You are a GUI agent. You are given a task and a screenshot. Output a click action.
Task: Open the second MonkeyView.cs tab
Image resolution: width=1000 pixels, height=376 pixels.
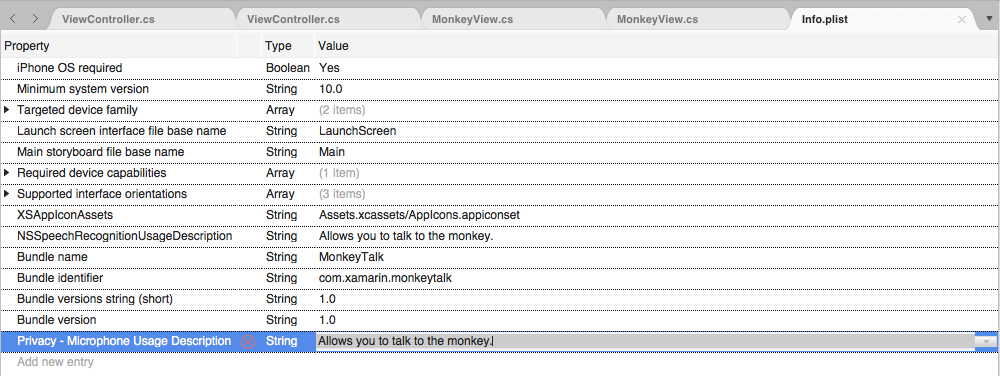(x=658, y=19)
